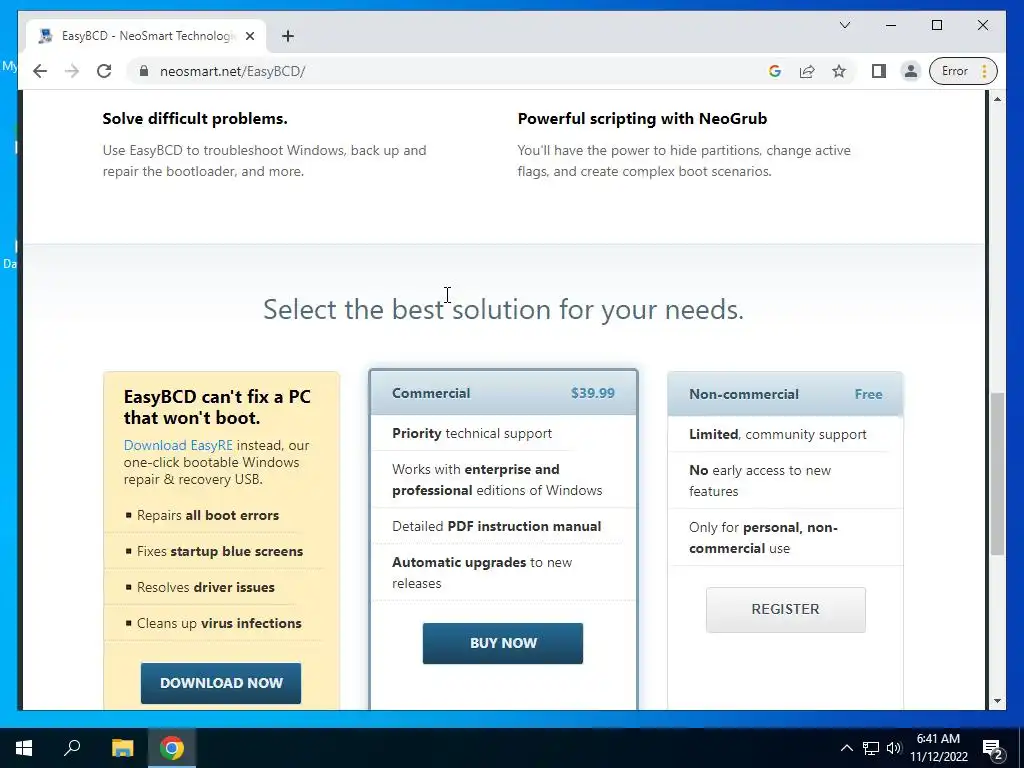Open the volume tray icon
1024x768 pixels.
coord(894,748)
